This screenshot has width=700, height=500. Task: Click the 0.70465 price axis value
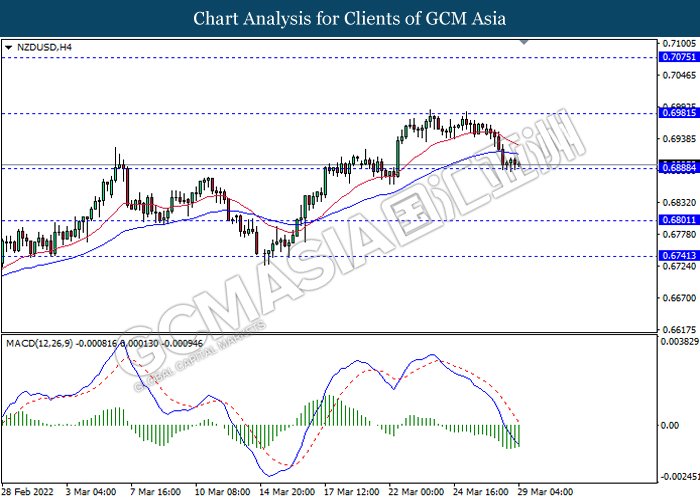click(679, 75)
